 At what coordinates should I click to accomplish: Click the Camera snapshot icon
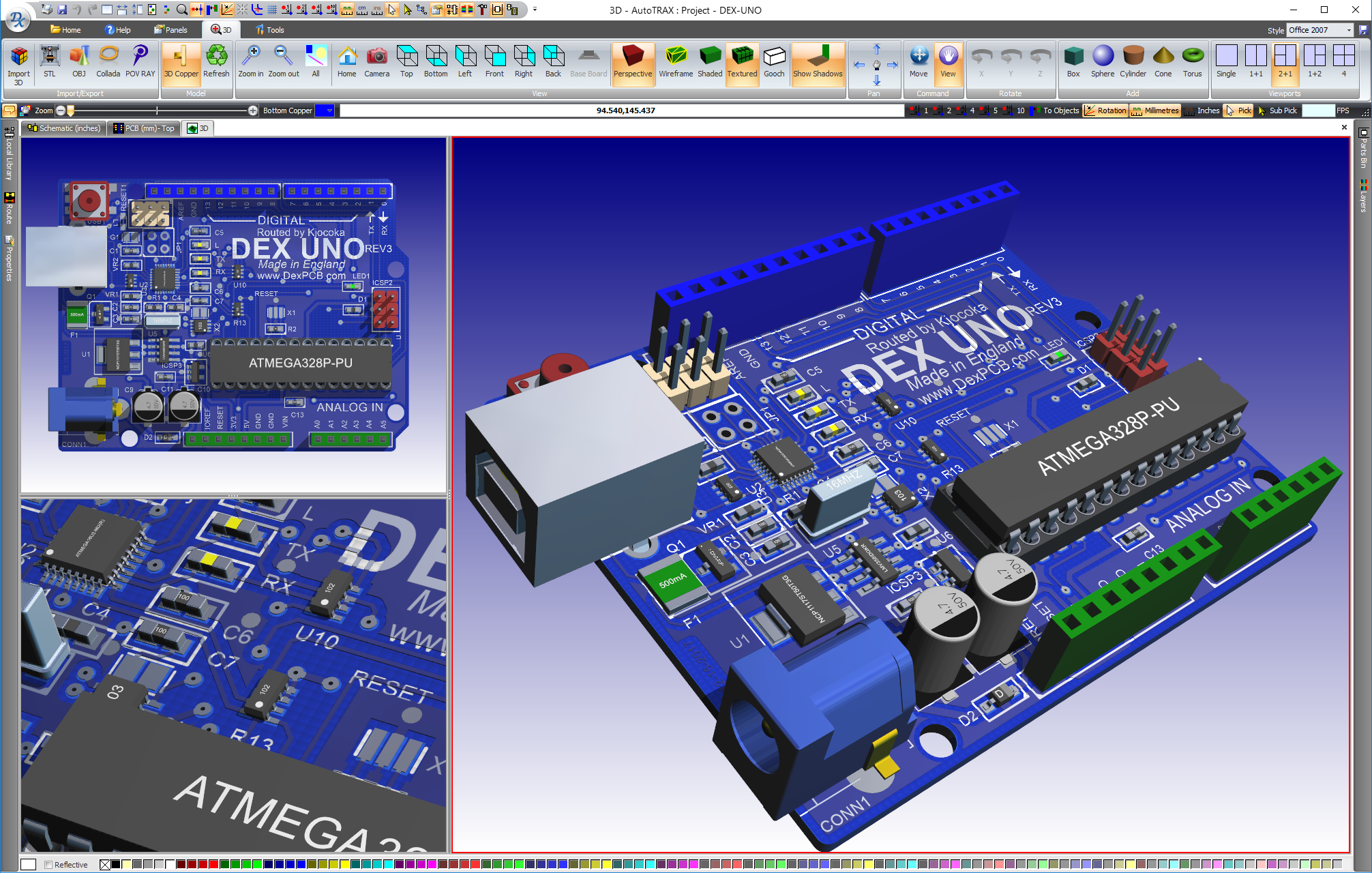pyautogui.click(x=376, y=63)
